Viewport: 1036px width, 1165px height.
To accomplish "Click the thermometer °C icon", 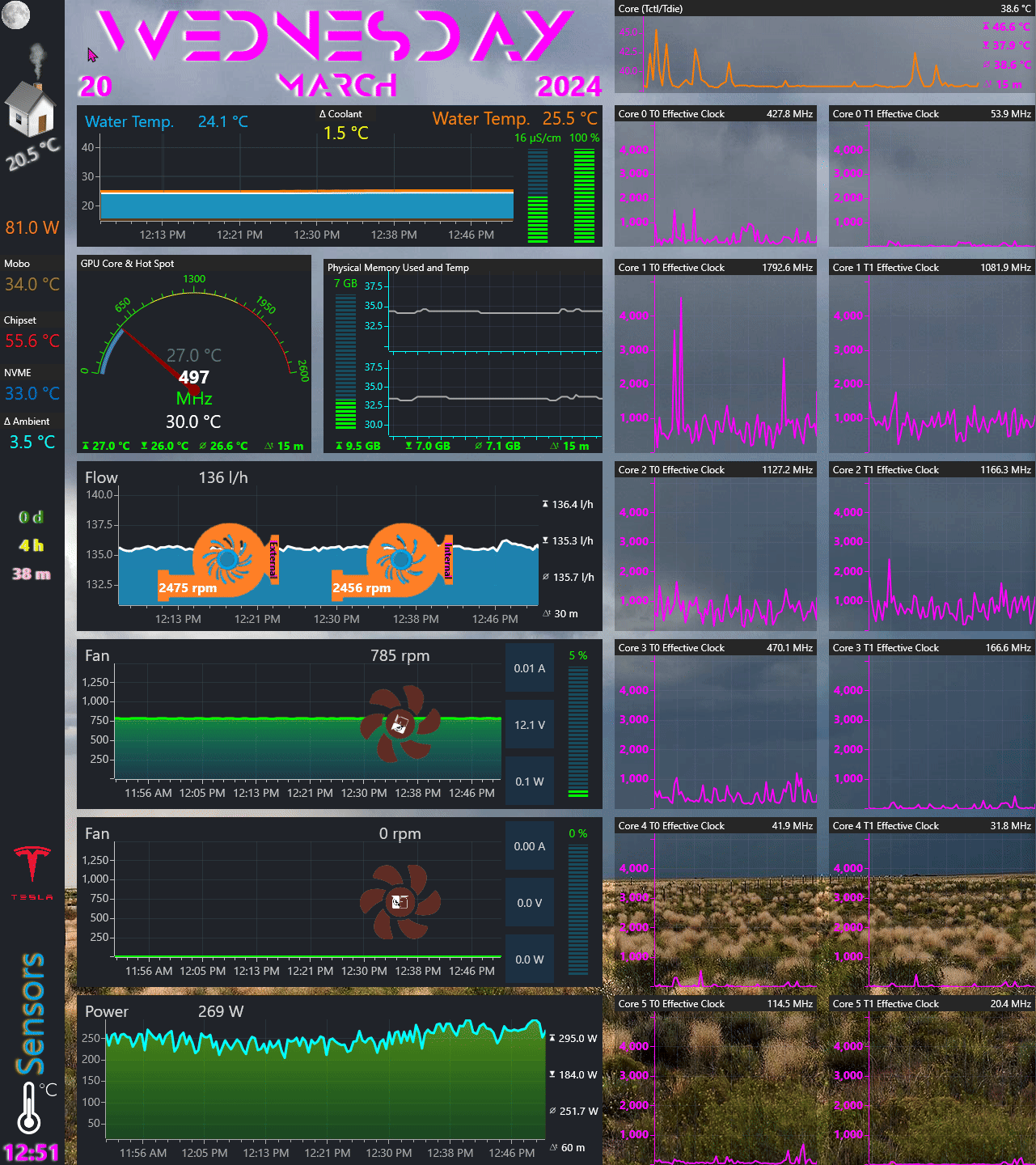I will [32, 1108].
